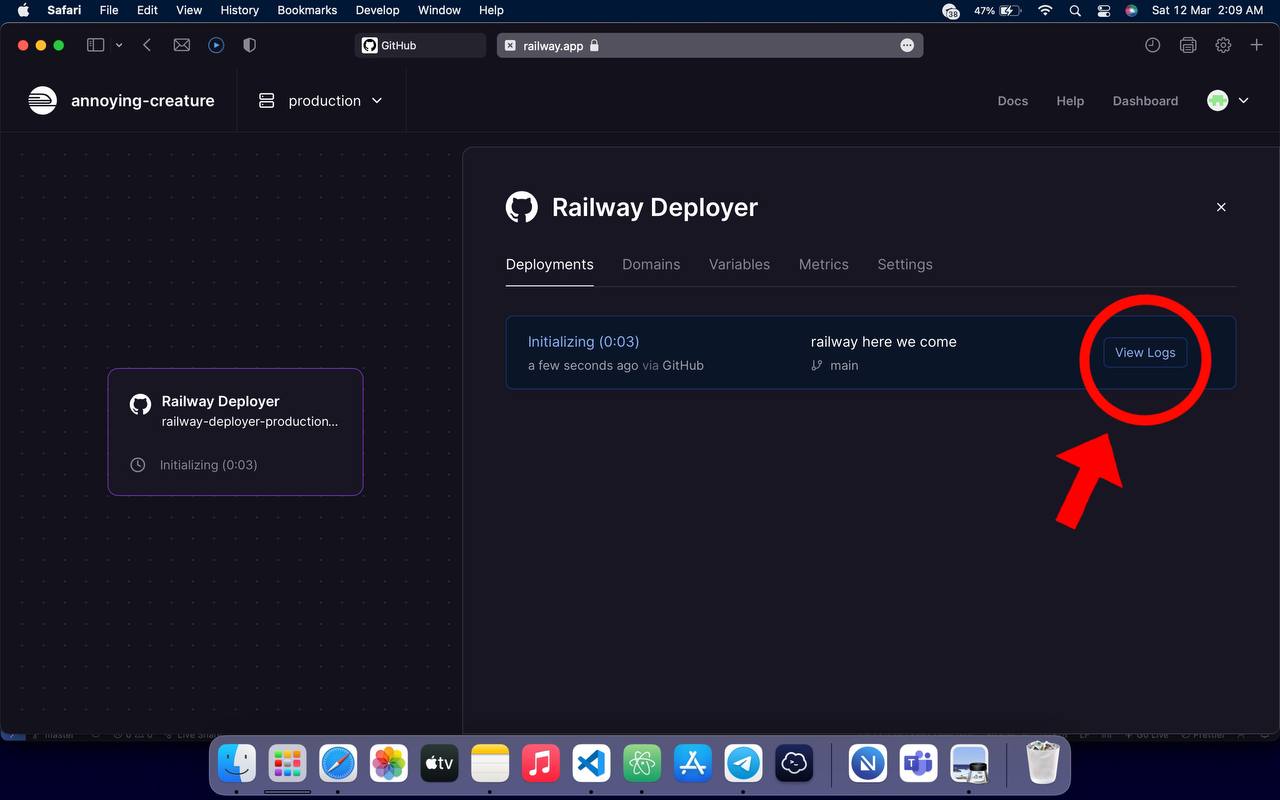Screen dimensions: 1280x800
Task: Open the Window menu
Action: point(439,10)
